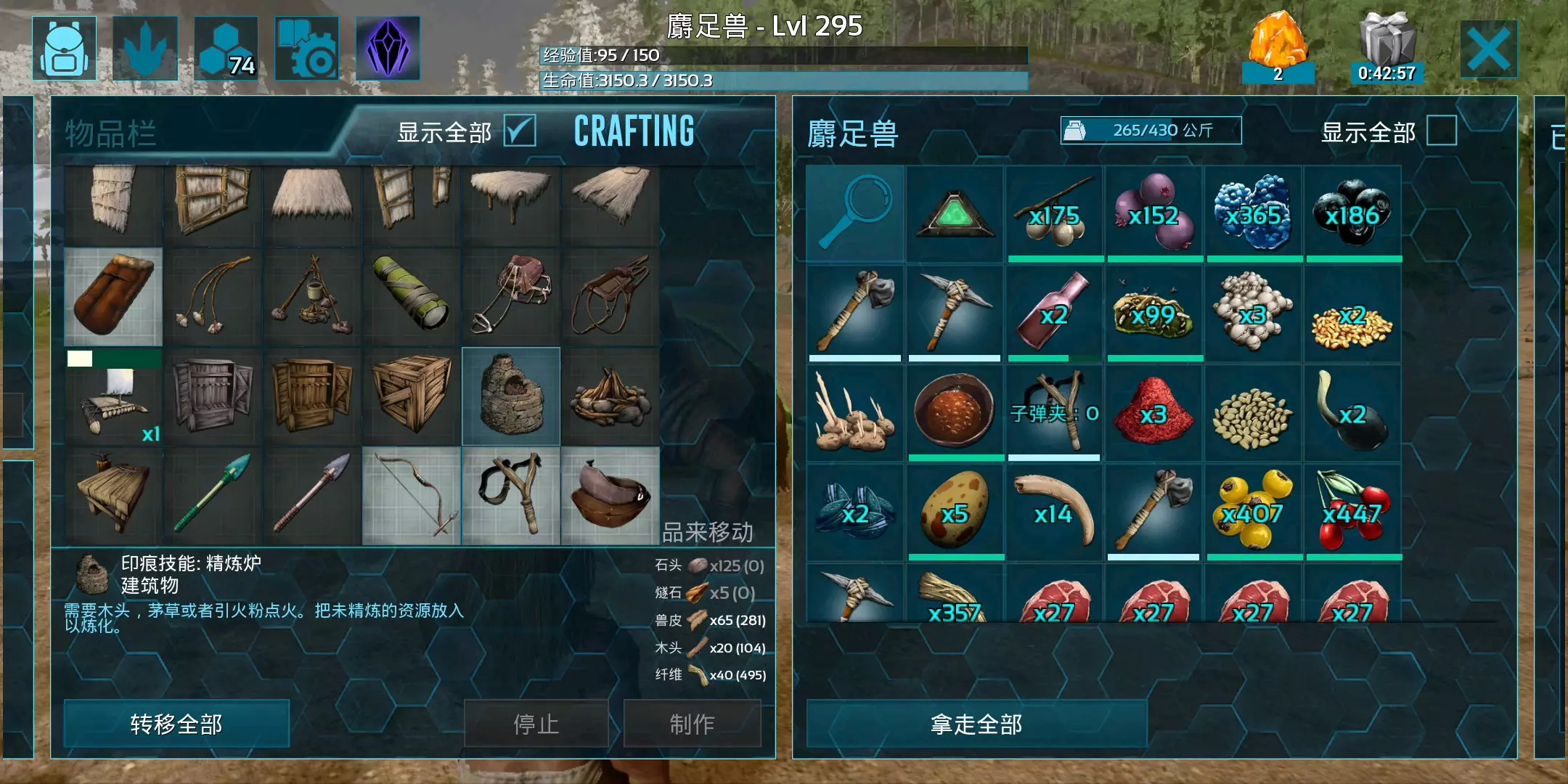Click the 拿走全部 button

976,724
